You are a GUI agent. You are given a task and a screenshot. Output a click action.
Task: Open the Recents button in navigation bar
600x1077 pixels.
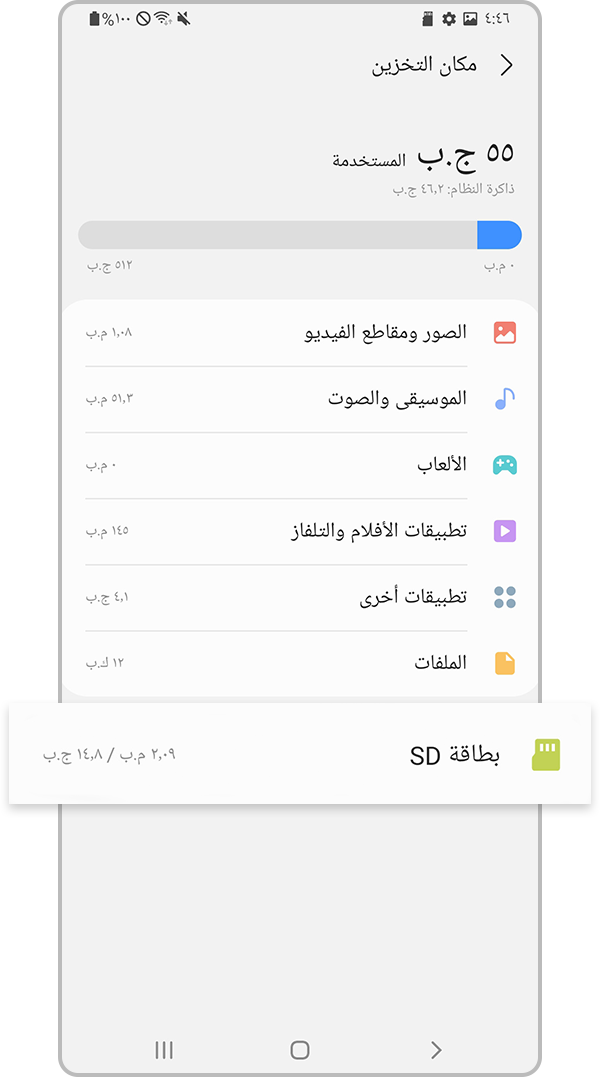pyautogui.click(x=163, y=1050)
